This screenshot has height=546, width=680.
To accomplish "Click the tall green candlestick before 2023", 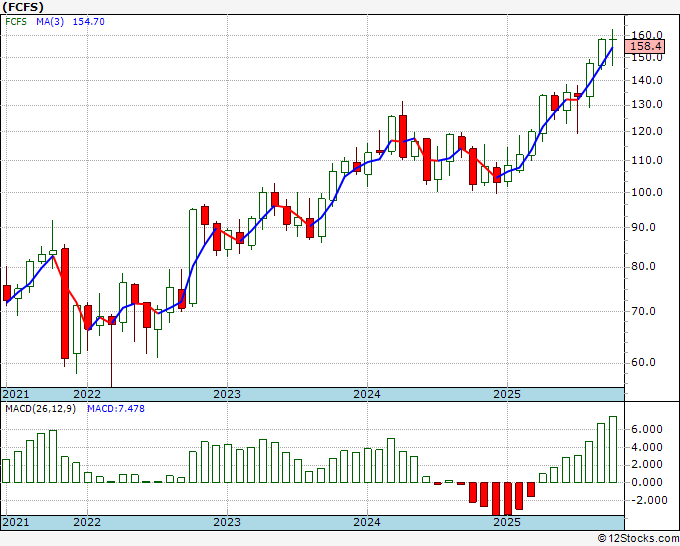I will pyautogui.click(x=193, y=257).
